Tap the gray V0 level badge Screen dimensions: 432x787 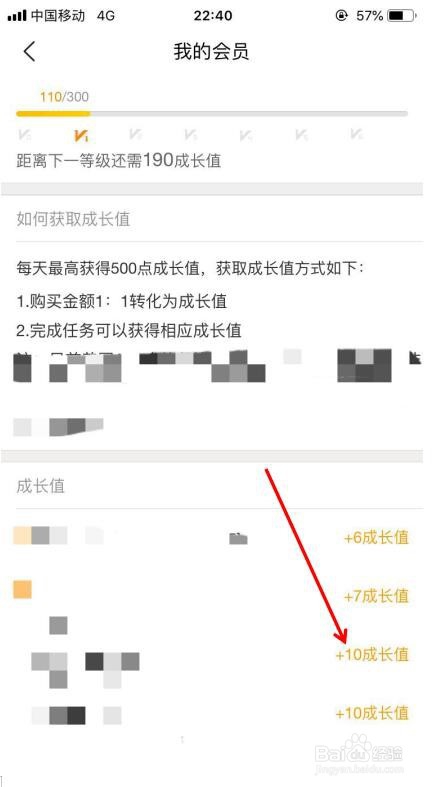(x=25, y=135)
